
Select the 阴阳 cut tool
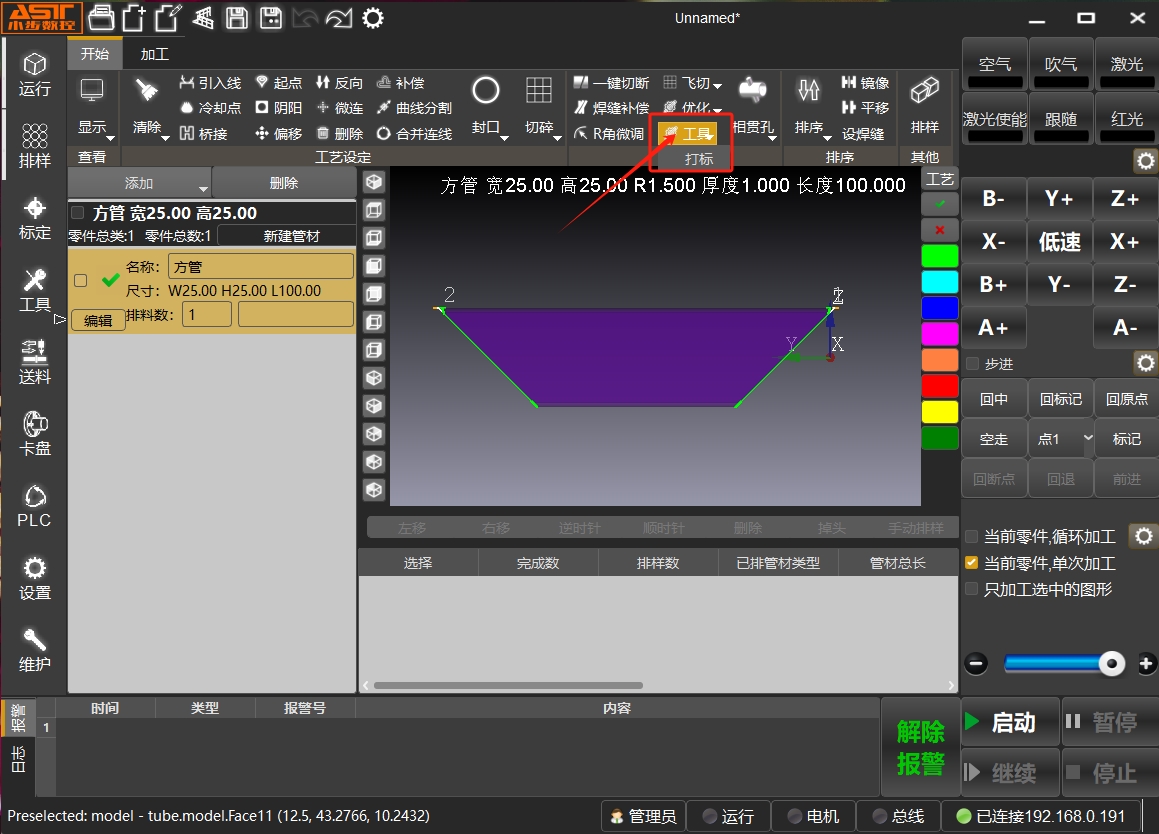coord(279,108)
